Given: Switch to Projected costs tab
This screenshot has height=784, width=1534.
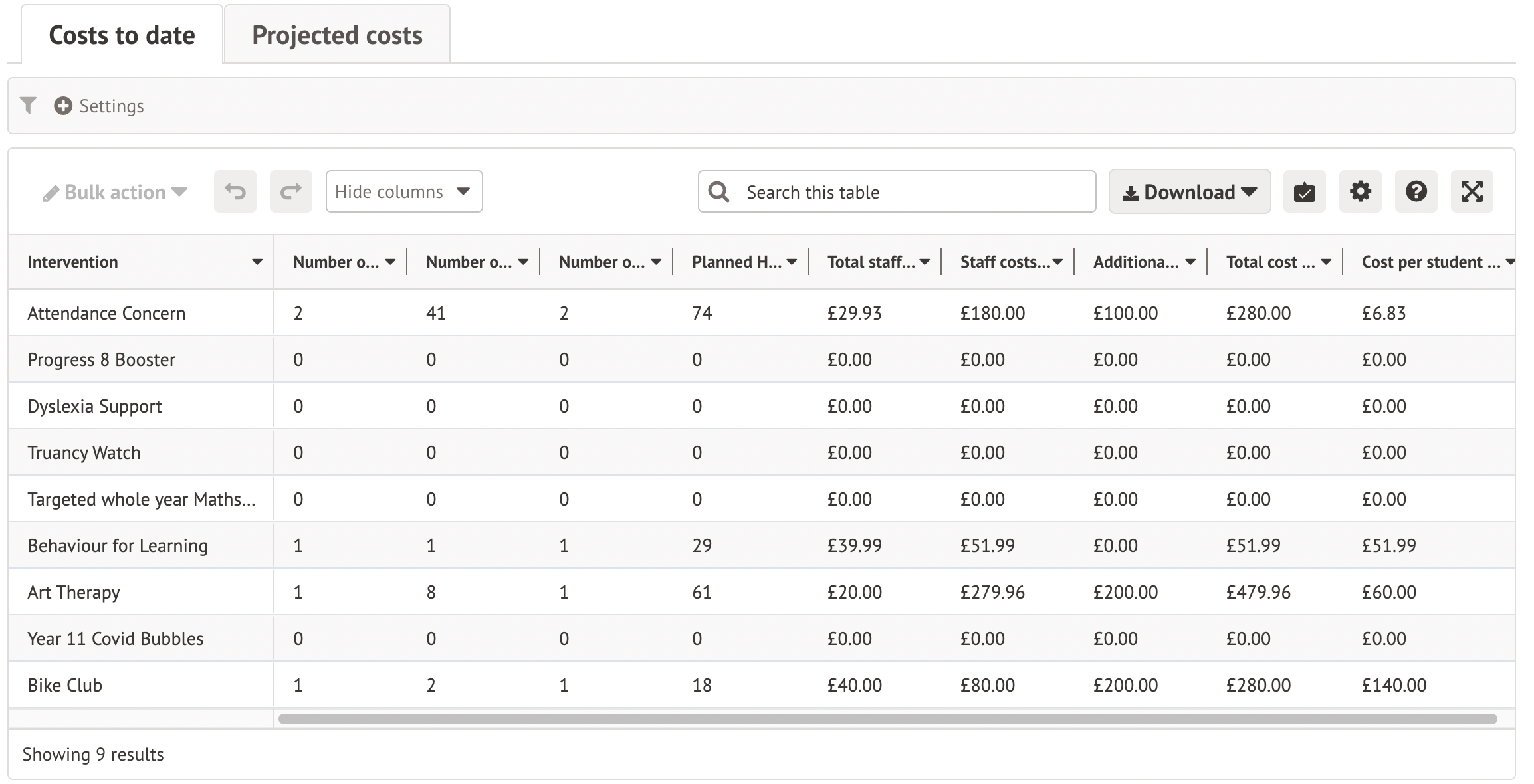Looking at the screenshot, I should click(337, 35).
